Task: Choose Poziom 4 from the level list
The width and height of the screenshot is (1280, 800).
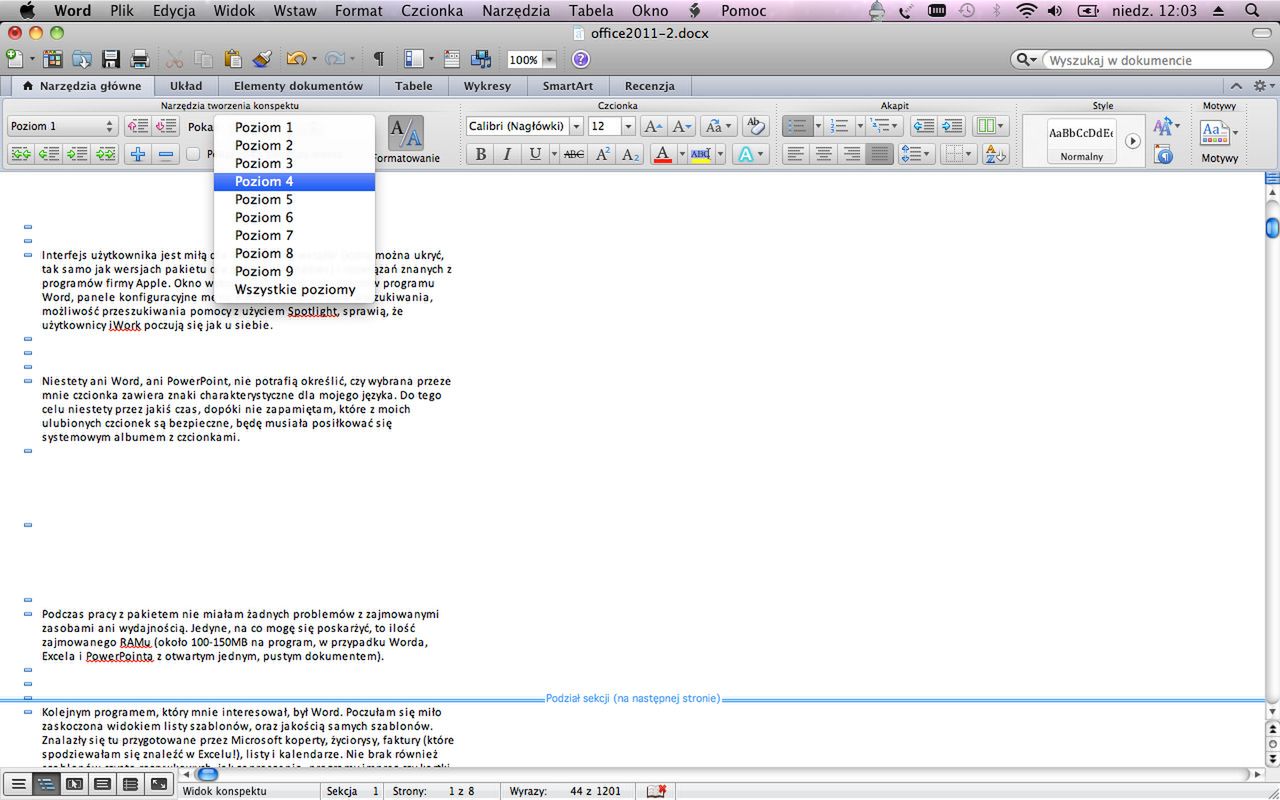Action: (295, 181)
